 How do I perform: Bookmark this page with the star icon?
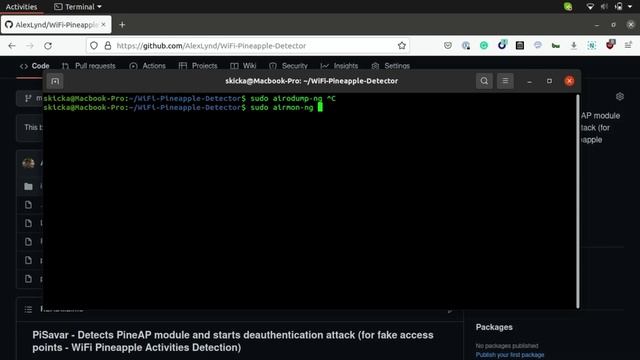(402, 46)
